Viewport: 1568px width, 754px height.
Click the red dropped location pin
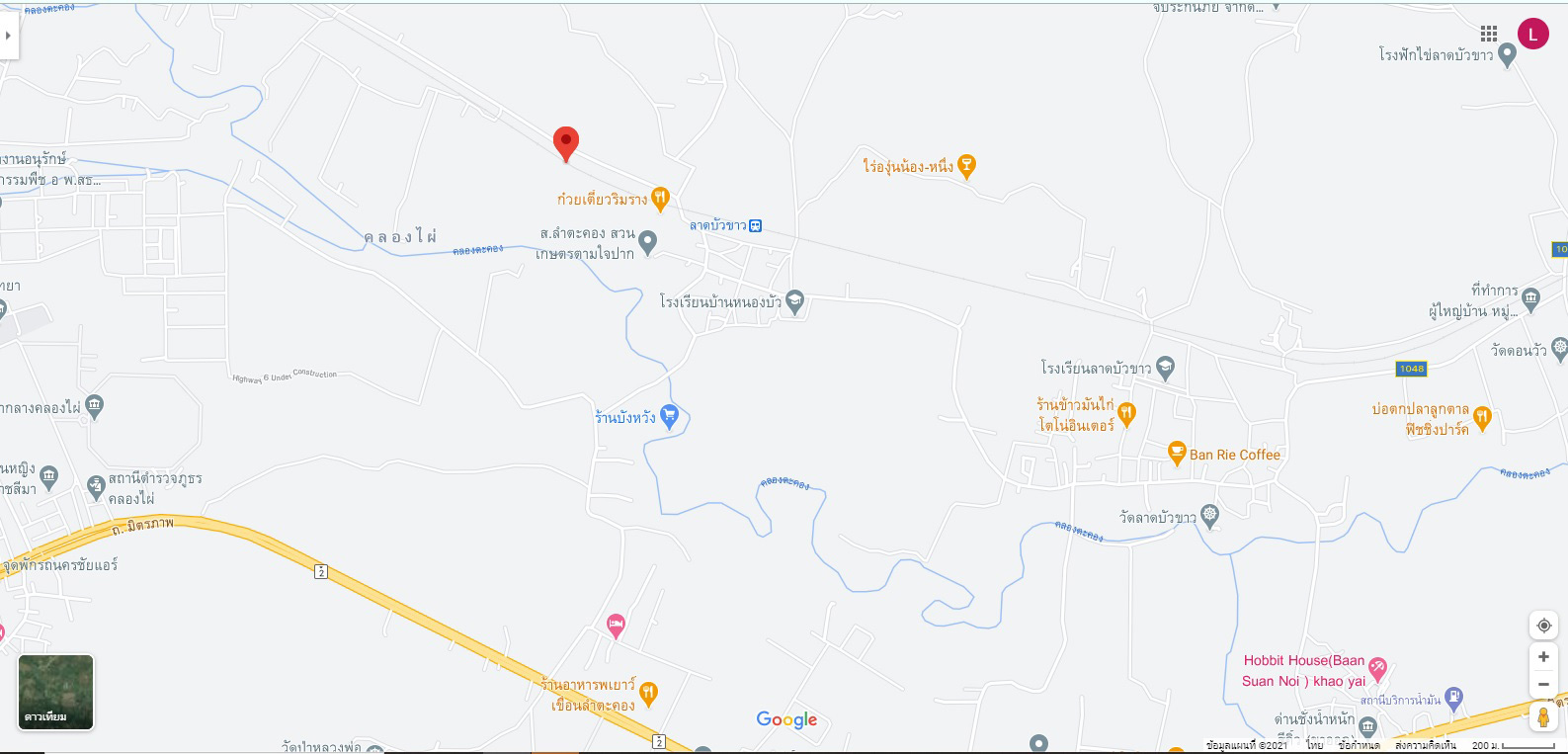[x=565, y=144]
